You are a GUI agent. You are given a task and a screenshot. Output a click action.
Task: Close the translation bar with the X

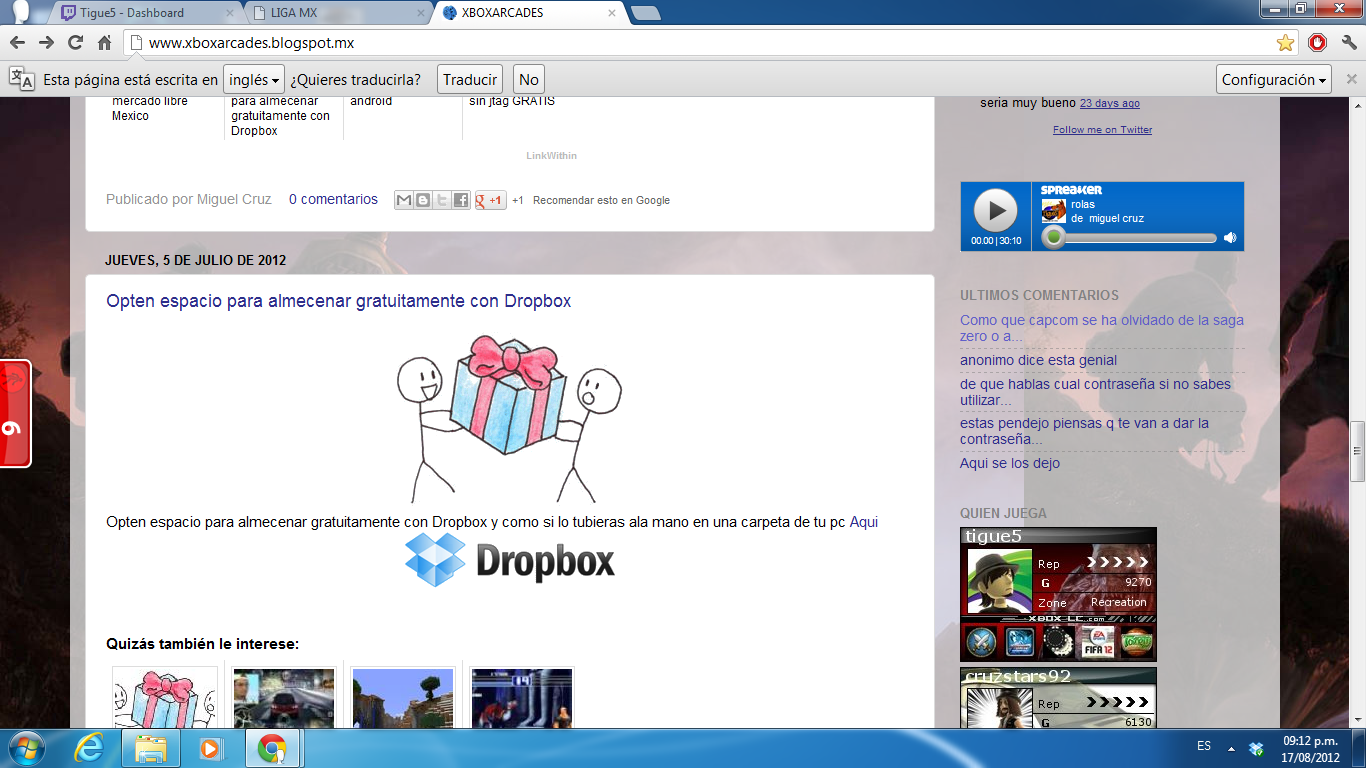pos(1352,79)
